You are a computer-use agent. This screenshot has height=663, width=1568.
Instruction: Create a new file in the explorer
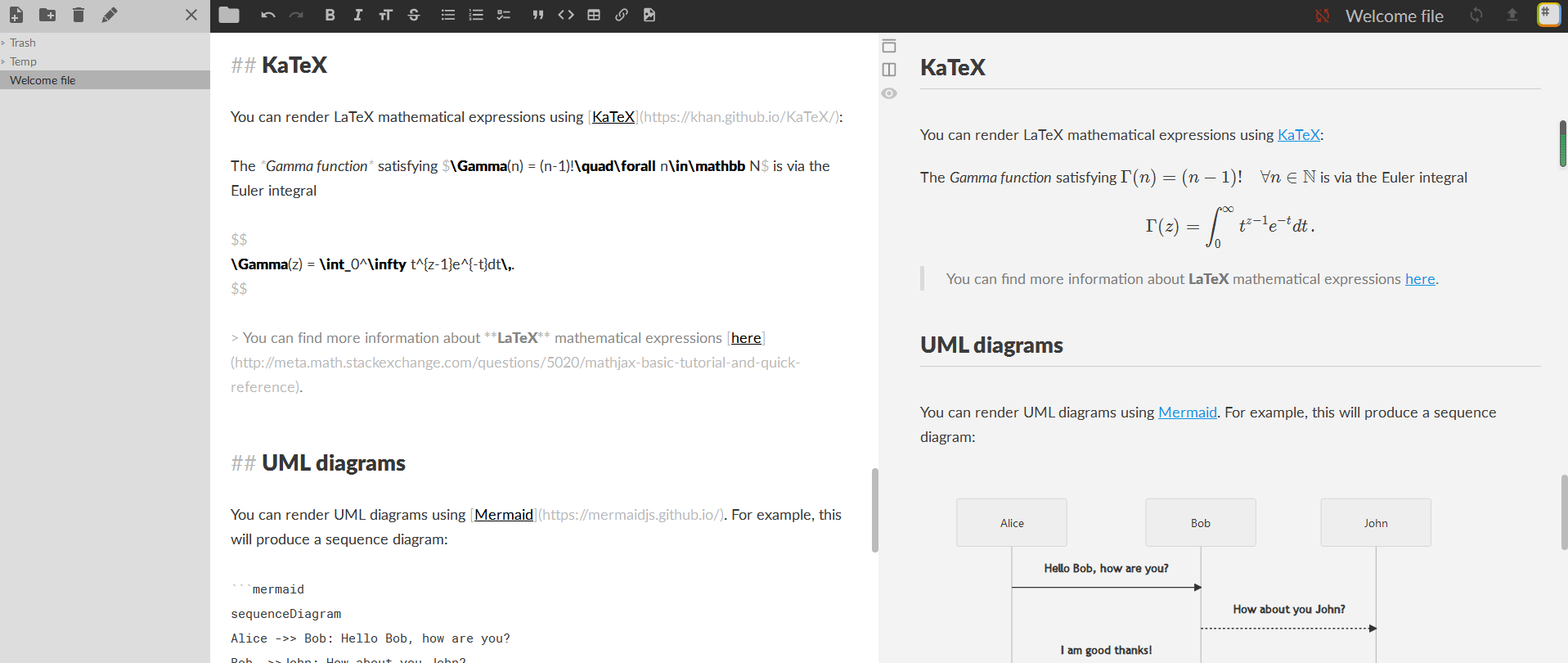pyautogui.click(x=16, y=15)
